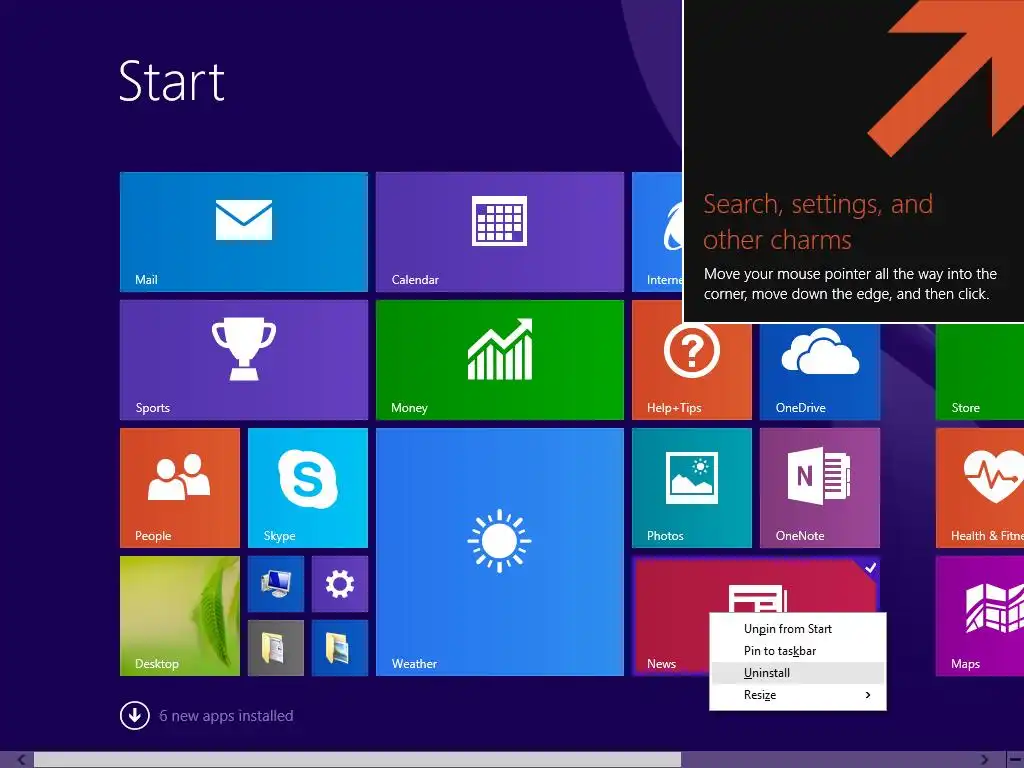Viewport: 1024px width, 768px height.
Task: Open the File Explorer folder tile on blue
Action: coord(340,648)
